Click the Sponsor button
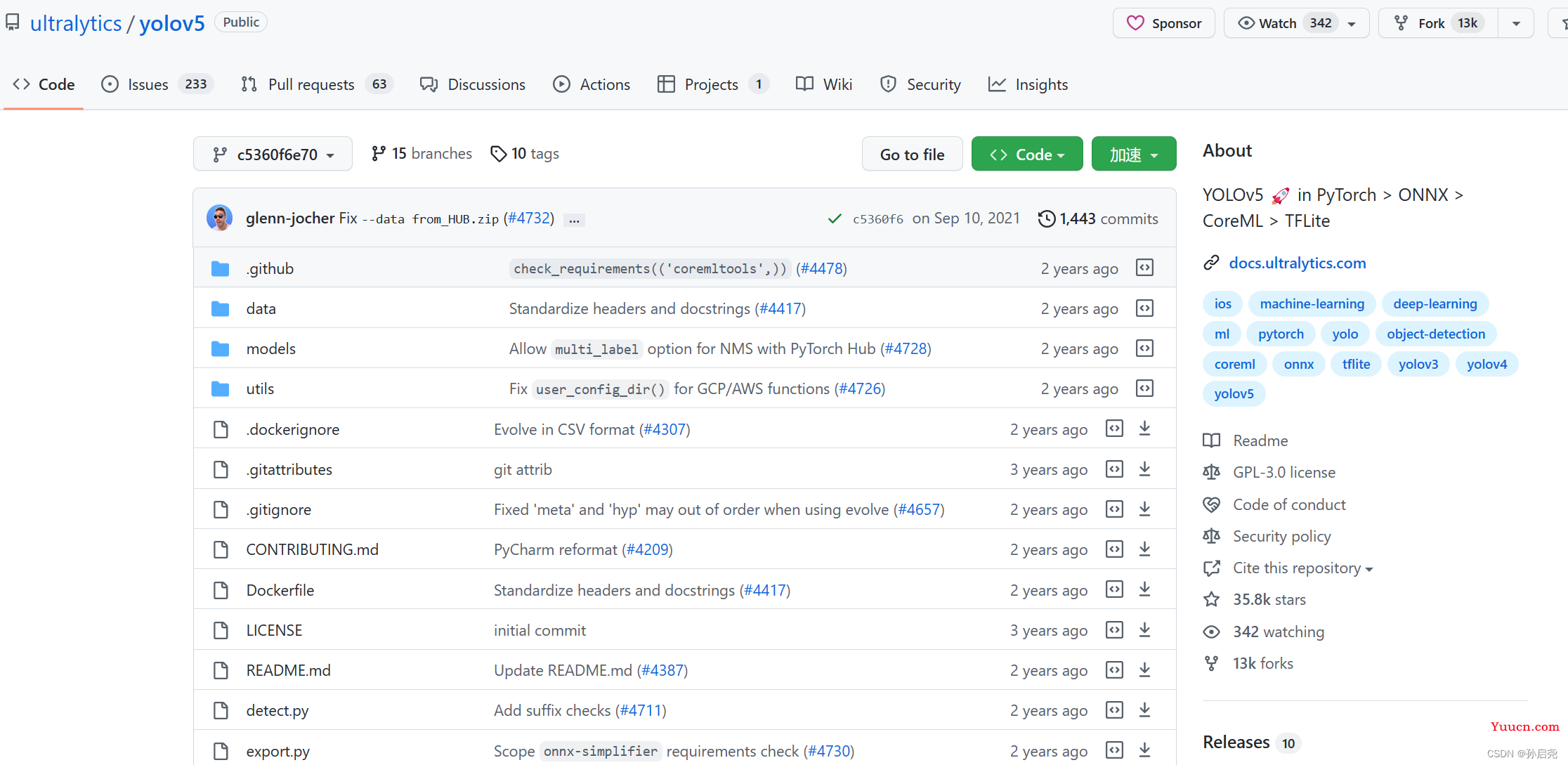This screenshot has width=1568, height=765. point(1164,23)
